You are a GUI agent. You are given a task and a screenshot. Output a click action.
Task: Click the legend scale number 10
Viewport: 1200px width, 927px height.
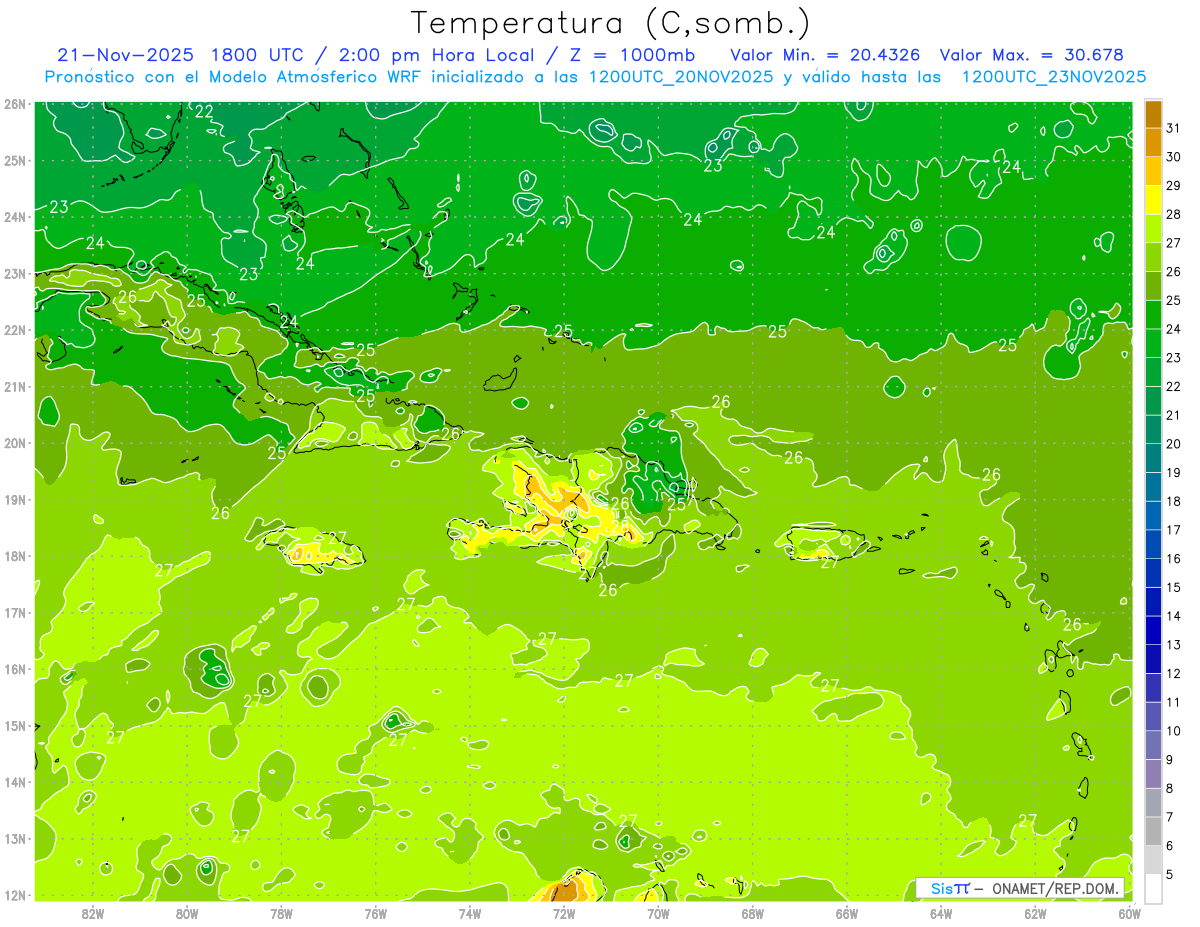click(x=1173, y=731)
